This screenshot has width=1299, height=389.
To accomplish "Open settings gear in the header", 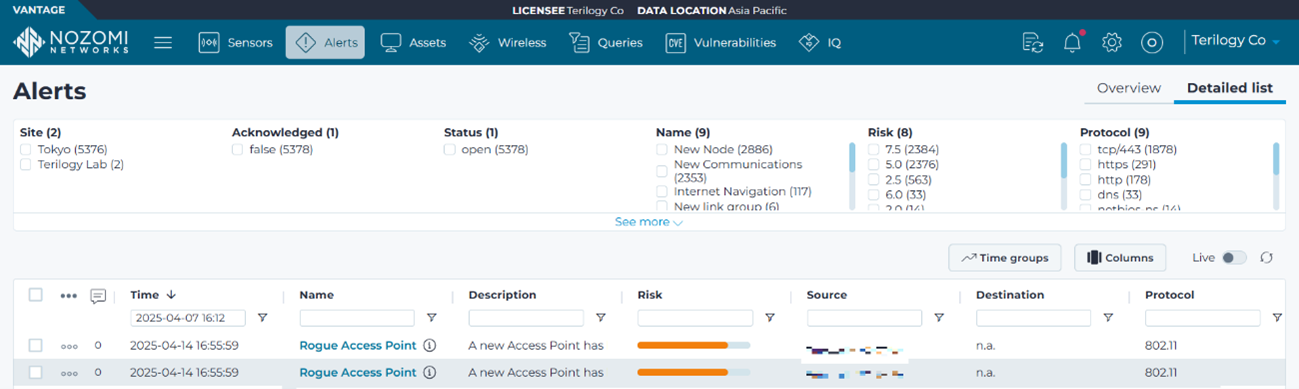I will click(1112, 43).
